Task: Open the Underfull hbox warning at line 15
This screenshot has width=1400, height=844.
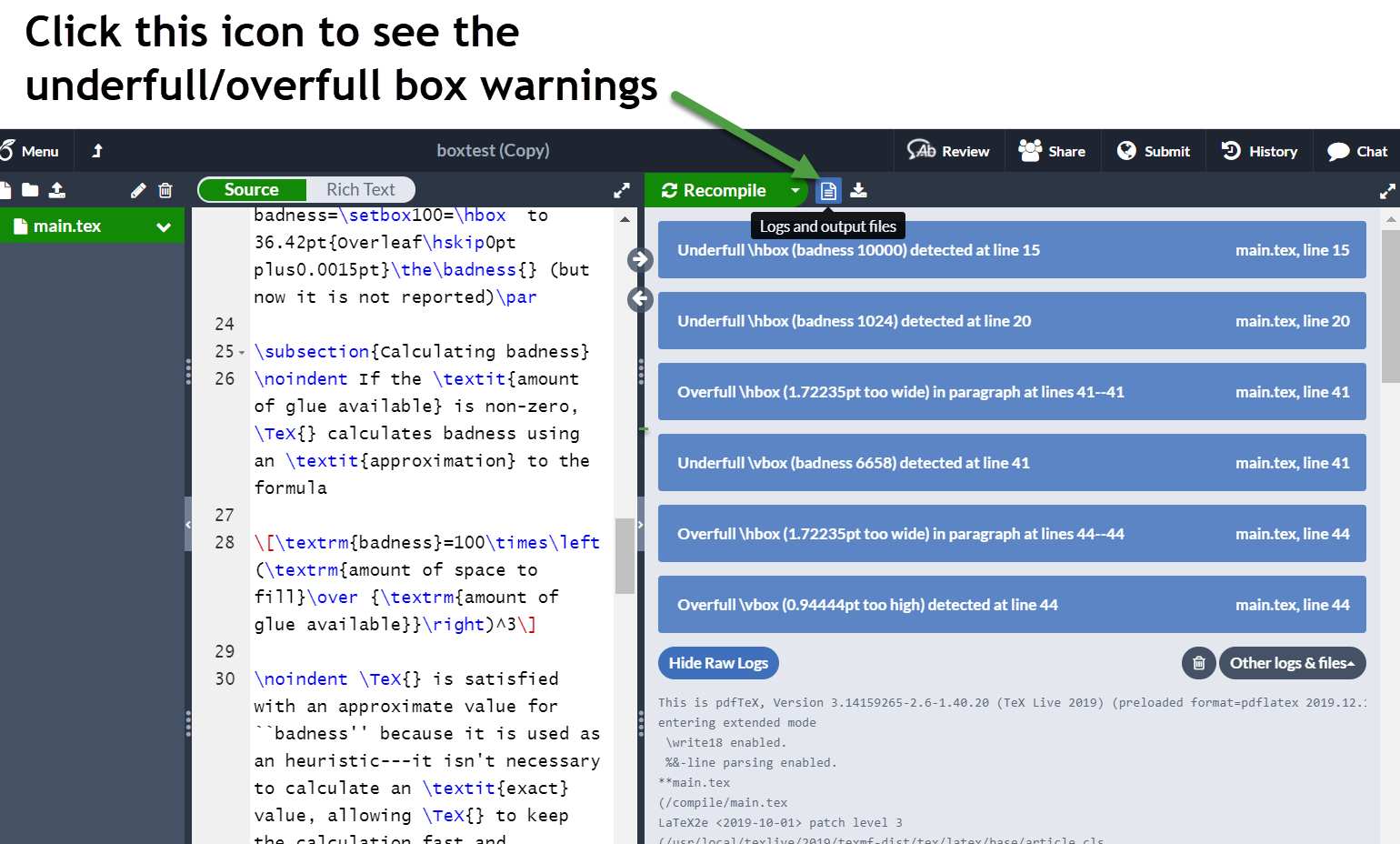Action: click(x=1012, y=250)
